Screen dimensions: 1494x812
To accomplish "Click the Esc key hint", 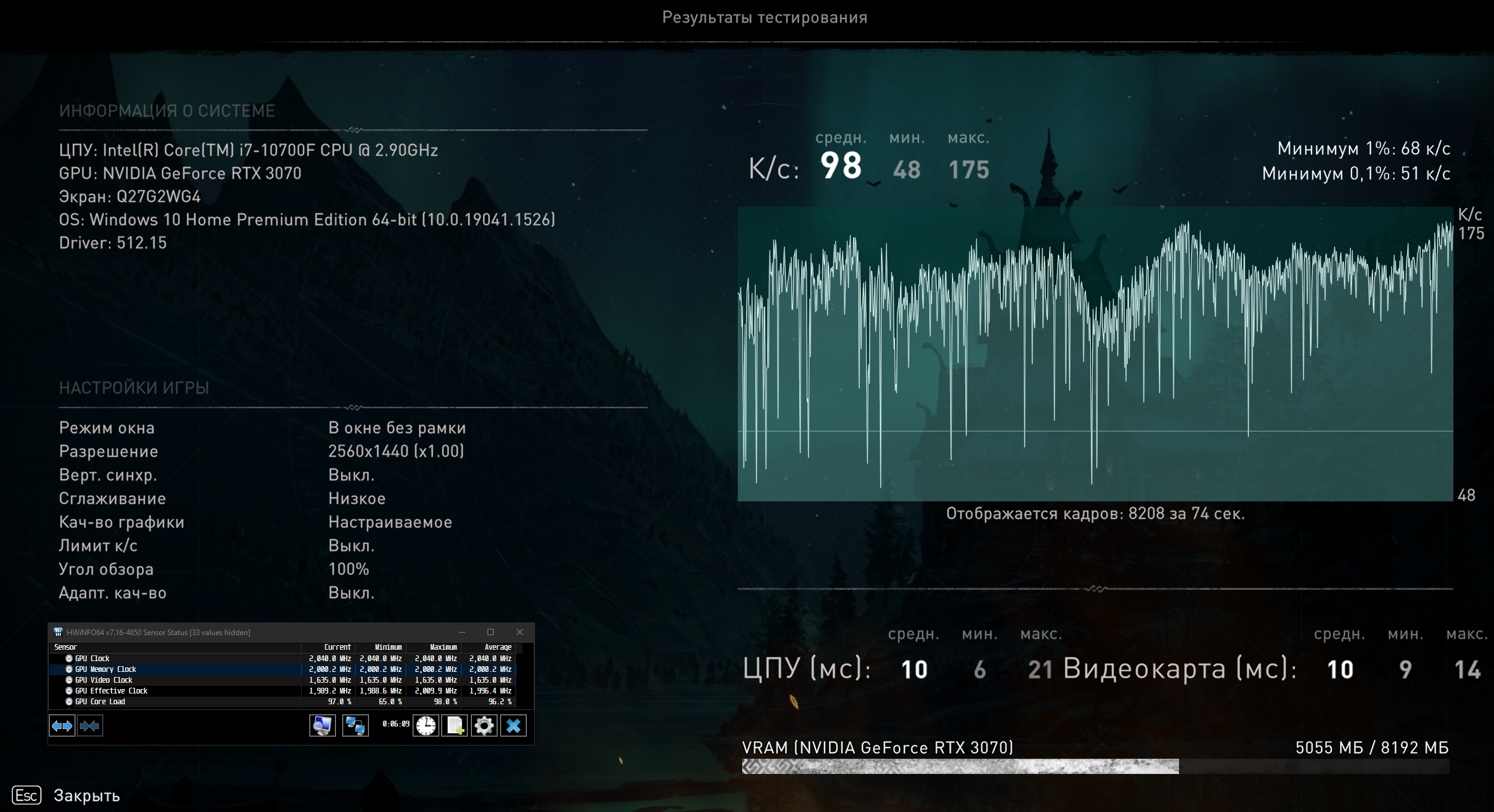I will 27,795.
